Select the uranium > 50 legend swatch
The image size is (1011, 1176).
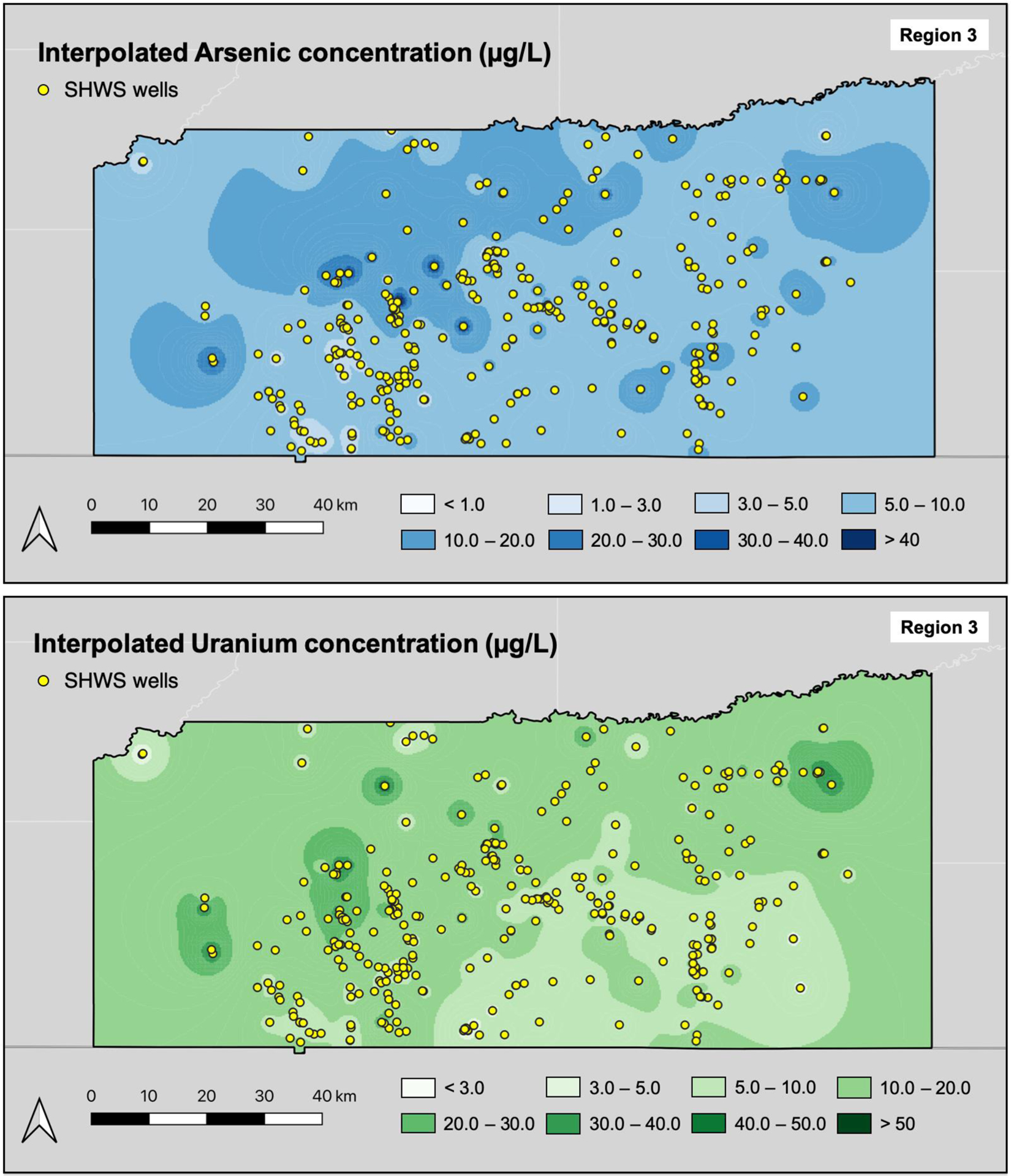click(x=854, y=1124)
